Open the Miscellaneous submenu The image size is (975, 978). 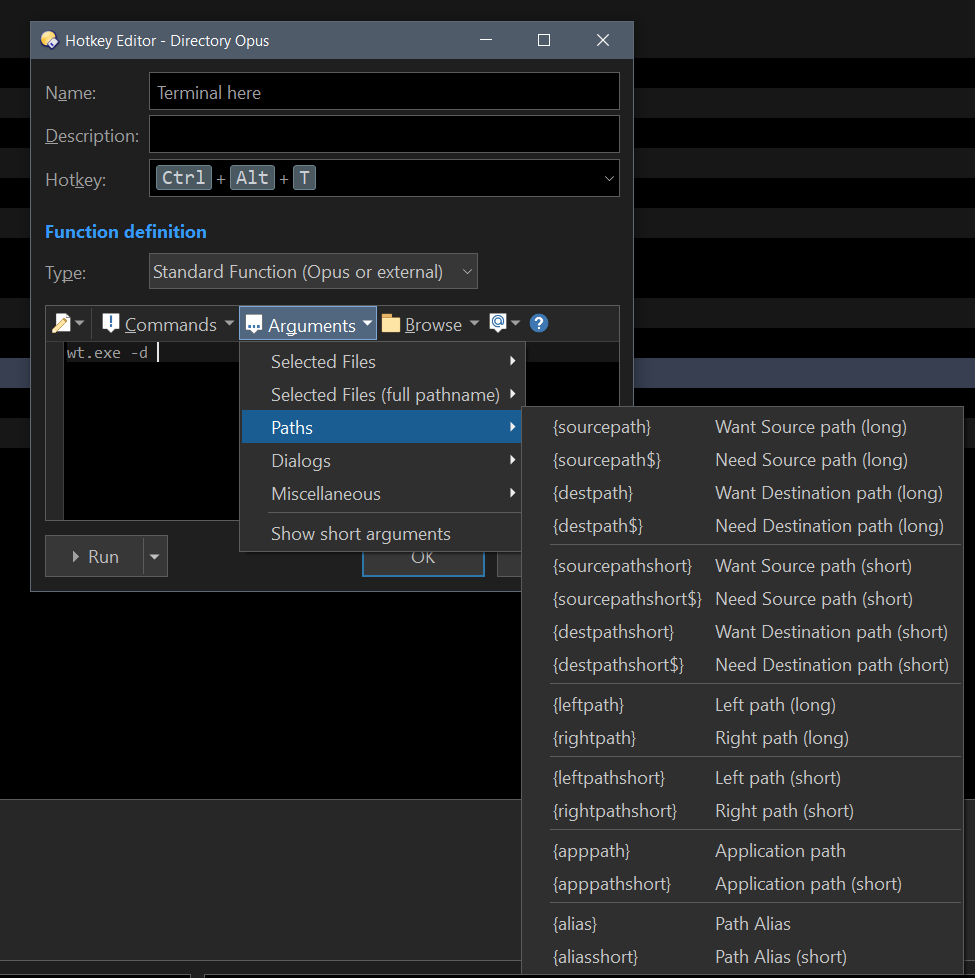[381, 493]
